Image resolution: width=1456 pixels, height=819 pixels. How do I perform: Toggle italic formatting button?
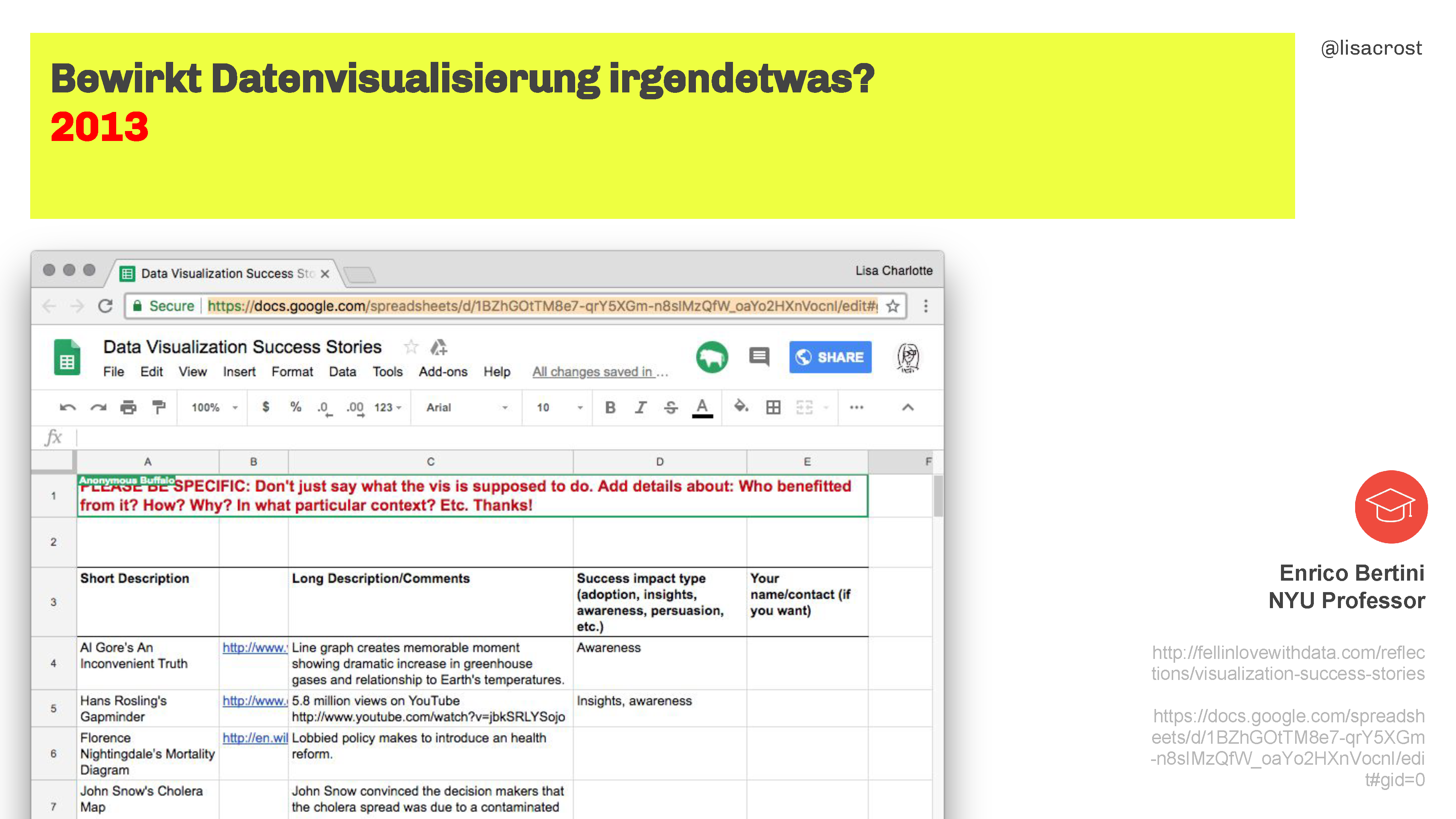pyautogui.click(x=640, y=407)
